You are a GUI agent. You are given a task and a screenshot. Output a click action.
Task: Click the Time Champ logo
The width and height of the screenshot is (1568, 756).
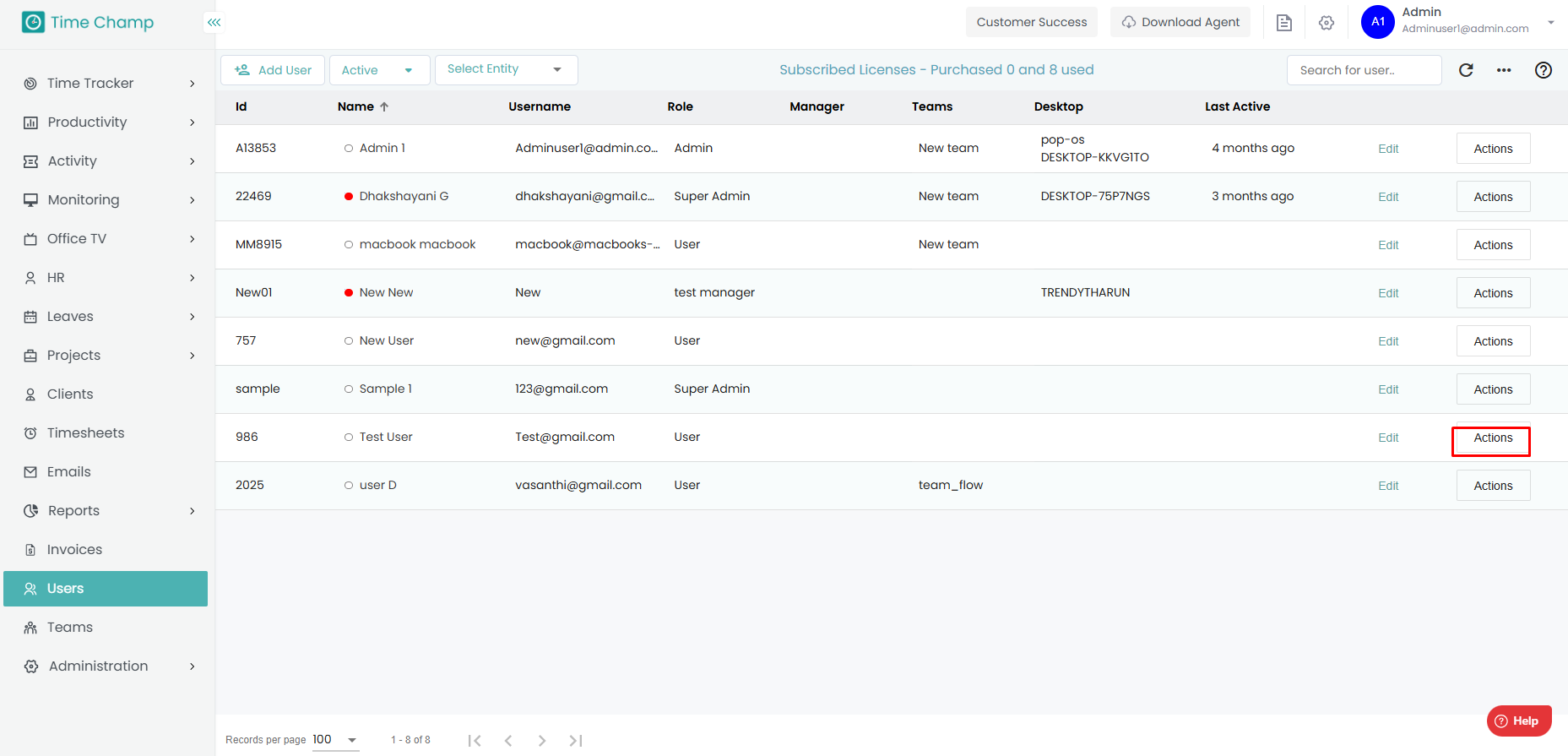tap(89, 23)
